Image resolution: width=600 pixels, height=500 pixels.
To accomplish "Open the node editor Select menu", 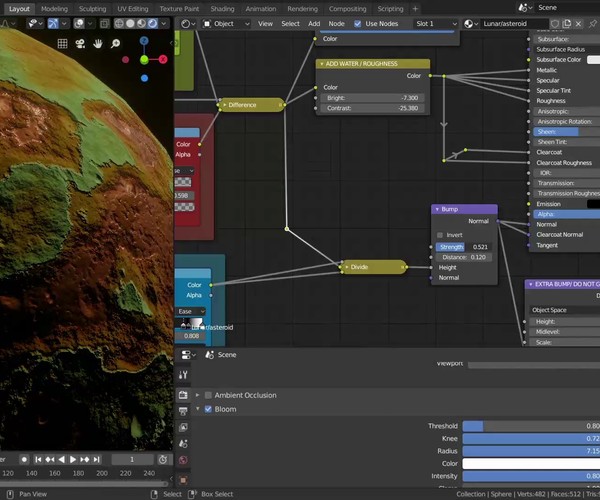I will pyautogui.click(x=290, y=24).
